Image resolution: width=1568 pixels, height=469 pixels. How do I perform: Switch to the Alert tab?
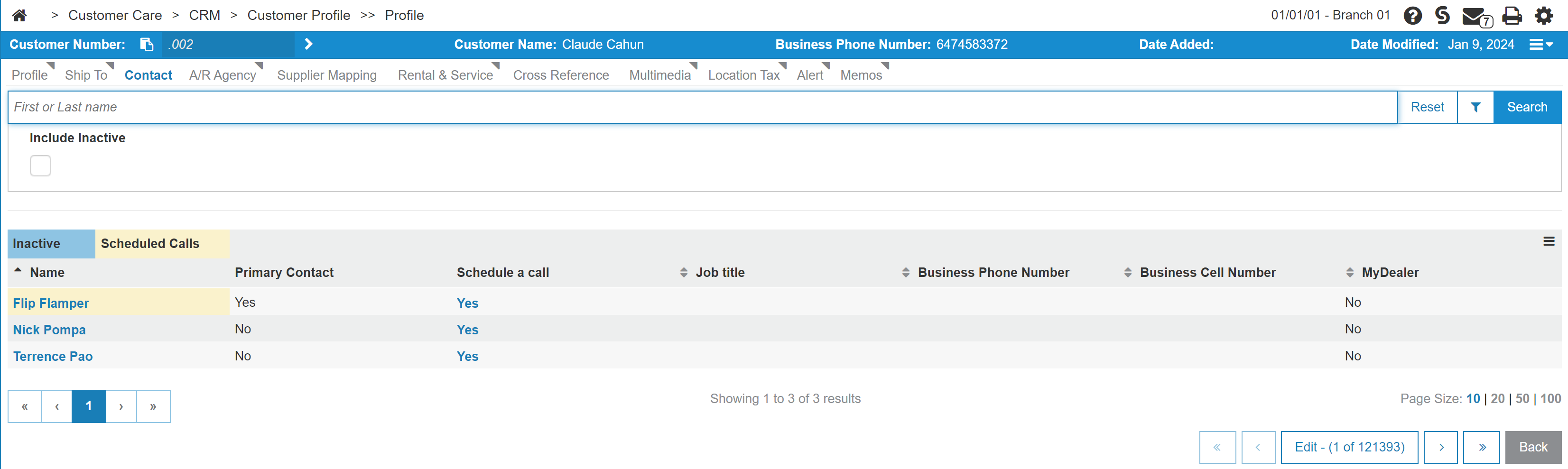point(810,75)
